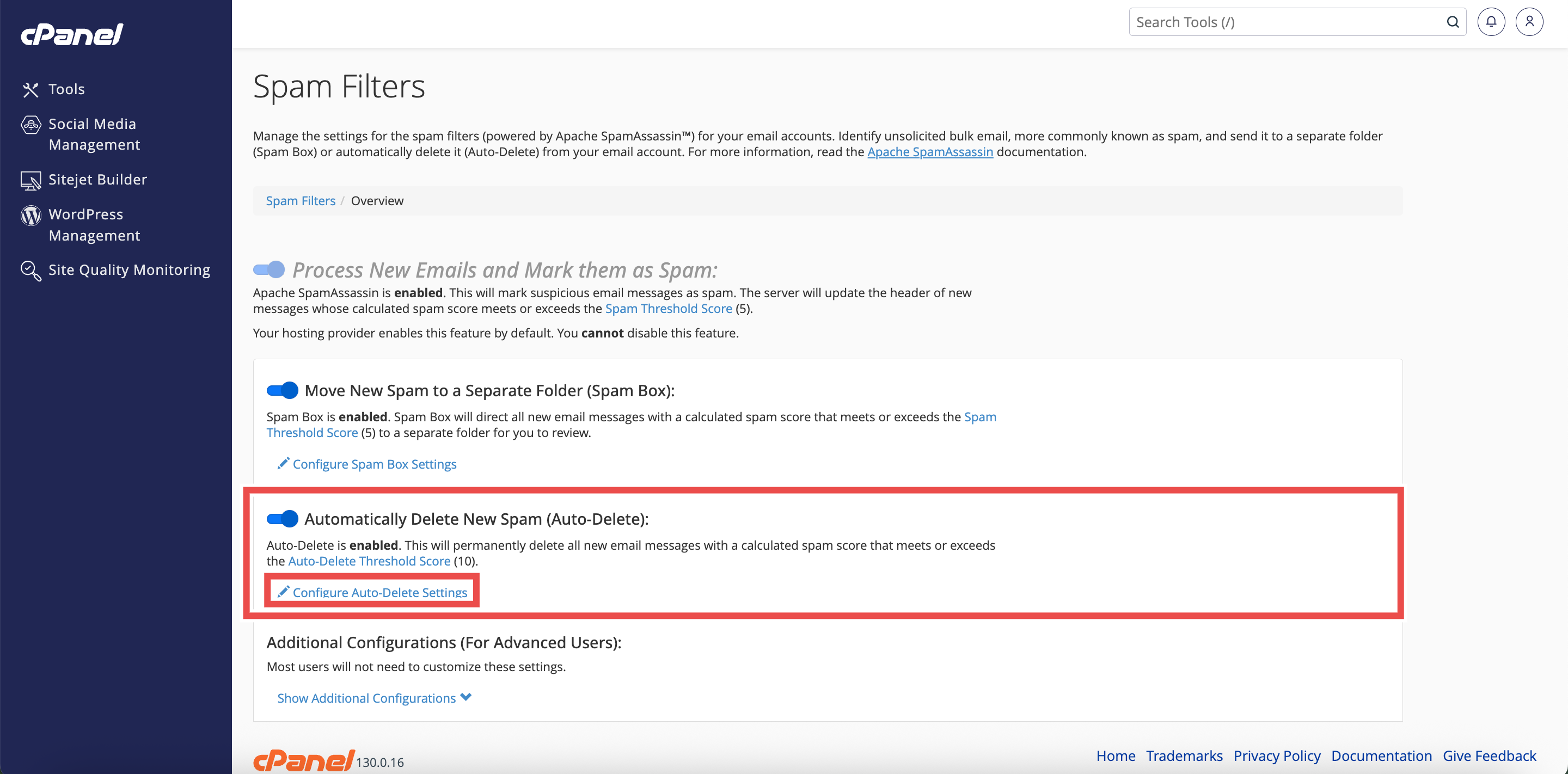Open the Apache SpamAssassin documentation link
This screenshot has height=774, width=1568.
pyautogui.click(x=929, y=152)
